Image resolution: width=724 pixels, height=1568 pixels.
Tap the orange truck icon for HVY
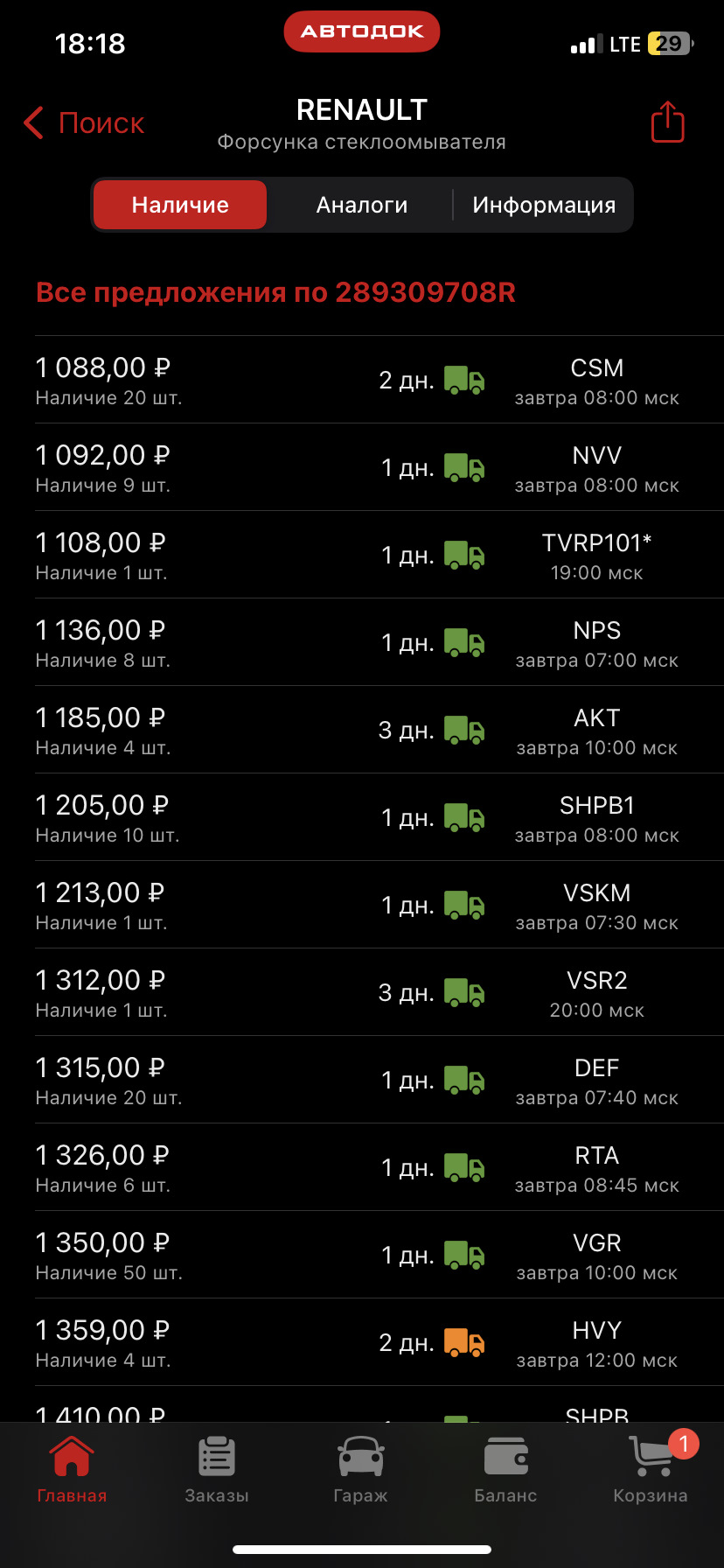463,1342
